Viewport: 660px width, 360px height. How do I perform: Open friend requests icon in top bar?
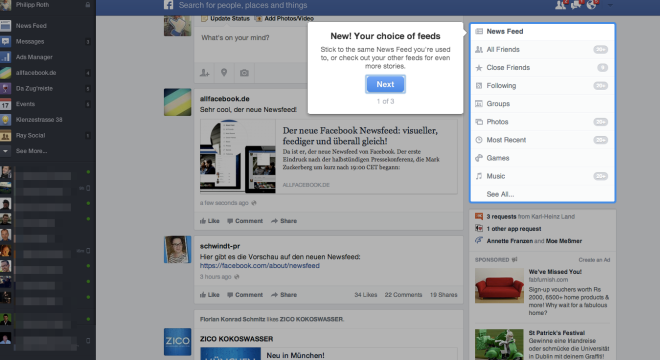click(560, 5)
